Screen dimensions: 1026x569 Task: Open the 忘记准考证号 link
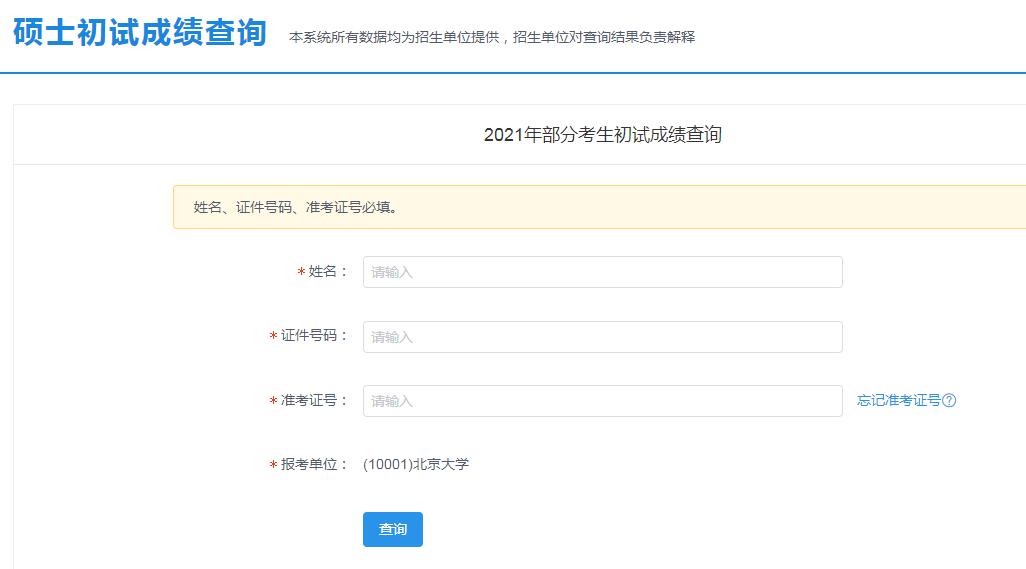[x=898, y=401]
